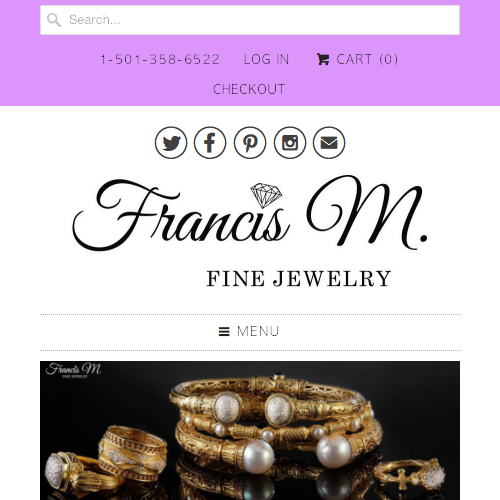Click the magnifying glass search icon

point(54,20)
